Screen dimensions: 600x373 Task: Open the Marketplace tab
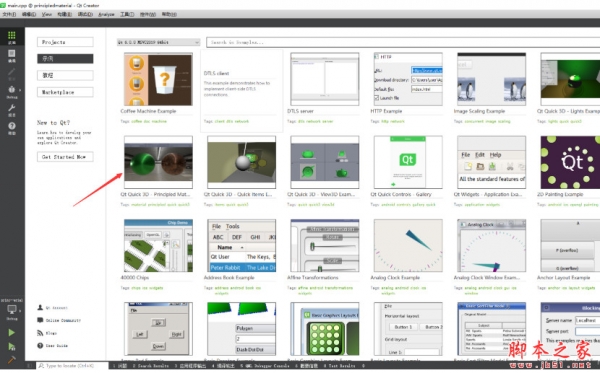tap(65, 92)
